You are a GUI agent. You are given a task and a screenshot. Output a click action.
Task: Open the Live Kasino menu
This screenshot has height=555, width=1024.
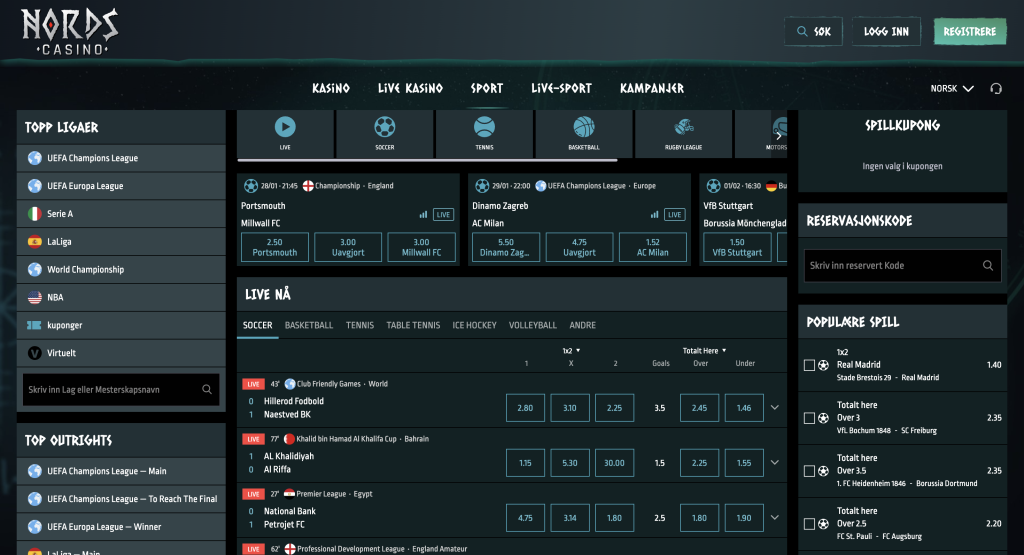(x=410, y=88)
